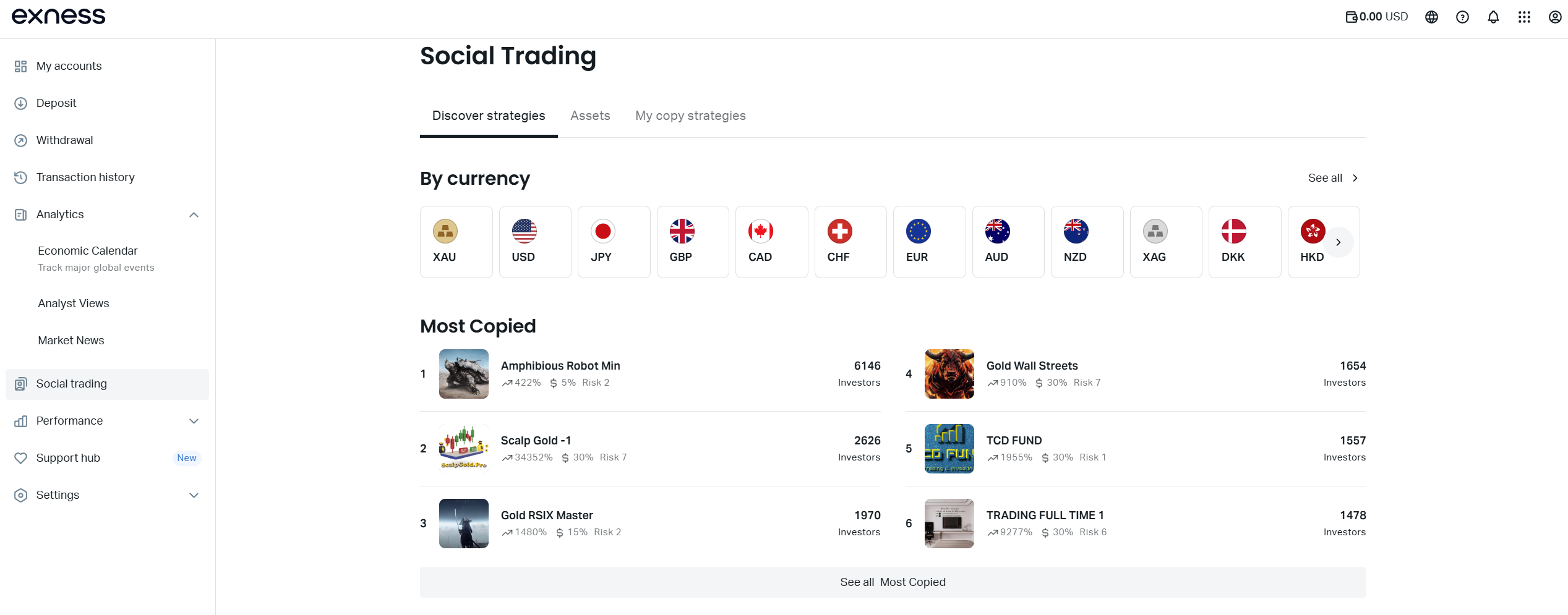Switch to the Assets tab
Viewport: 1568px width, 615px height.
click(590, 116)
